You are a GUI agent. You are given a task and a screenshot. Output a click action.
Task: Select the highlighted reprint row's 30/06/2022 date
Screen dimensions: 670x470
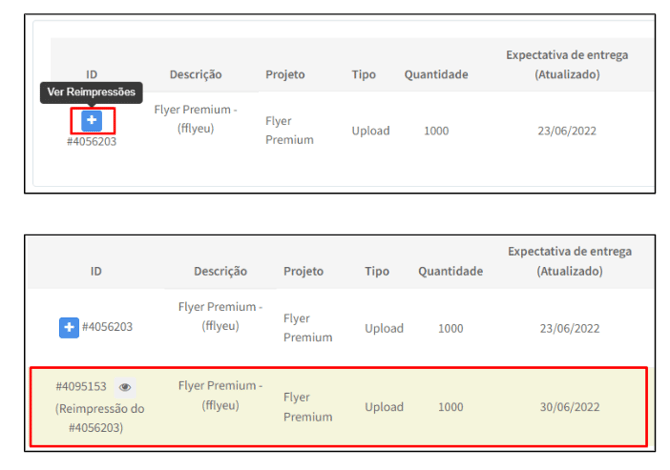(x=568, y=407)
